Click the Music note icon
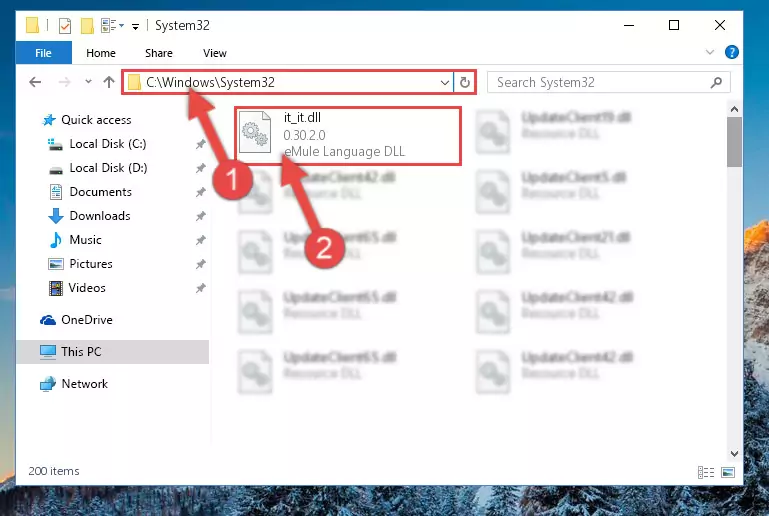Viewport: 769px width, 516px height. [x=56, y=240]
